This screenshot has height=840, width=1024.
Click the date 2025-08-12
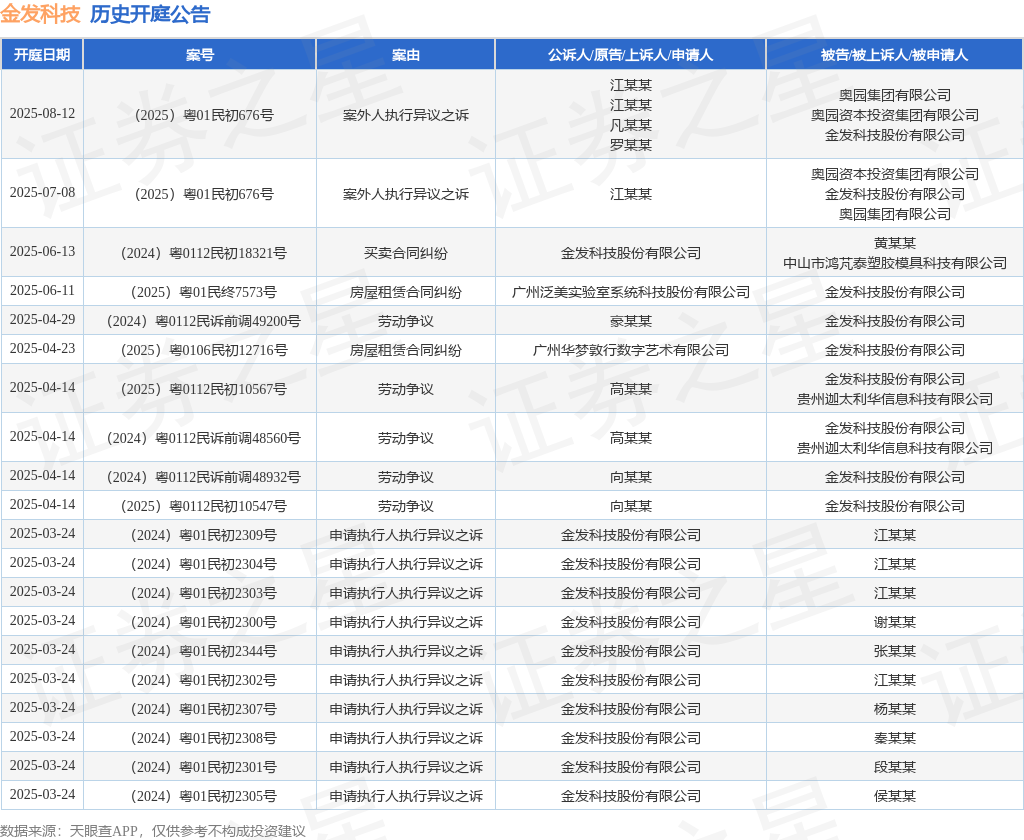(x=42, y=114)
